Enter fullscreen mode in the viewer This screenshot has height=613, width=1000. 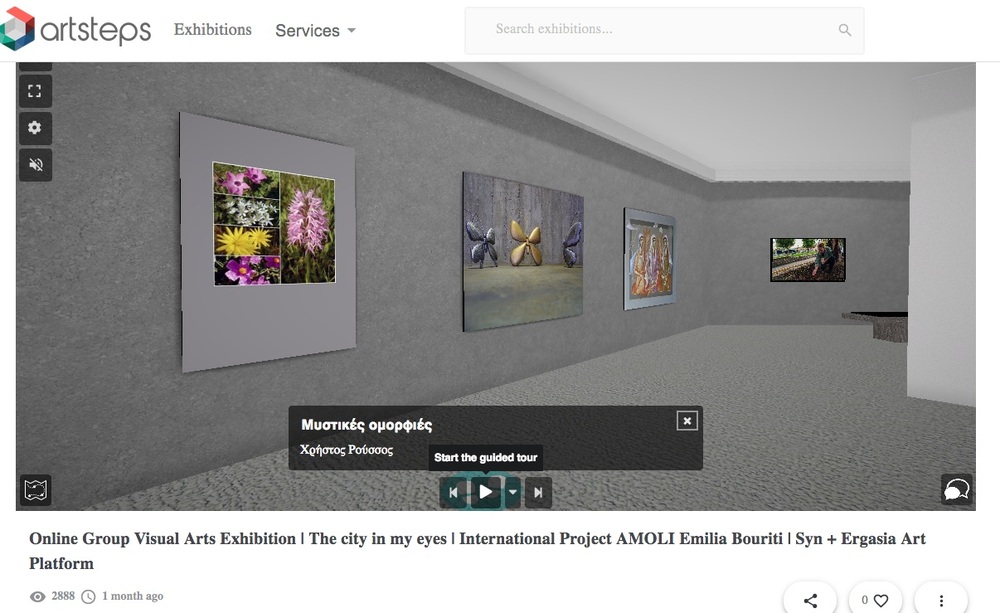(x=35, y=91)
